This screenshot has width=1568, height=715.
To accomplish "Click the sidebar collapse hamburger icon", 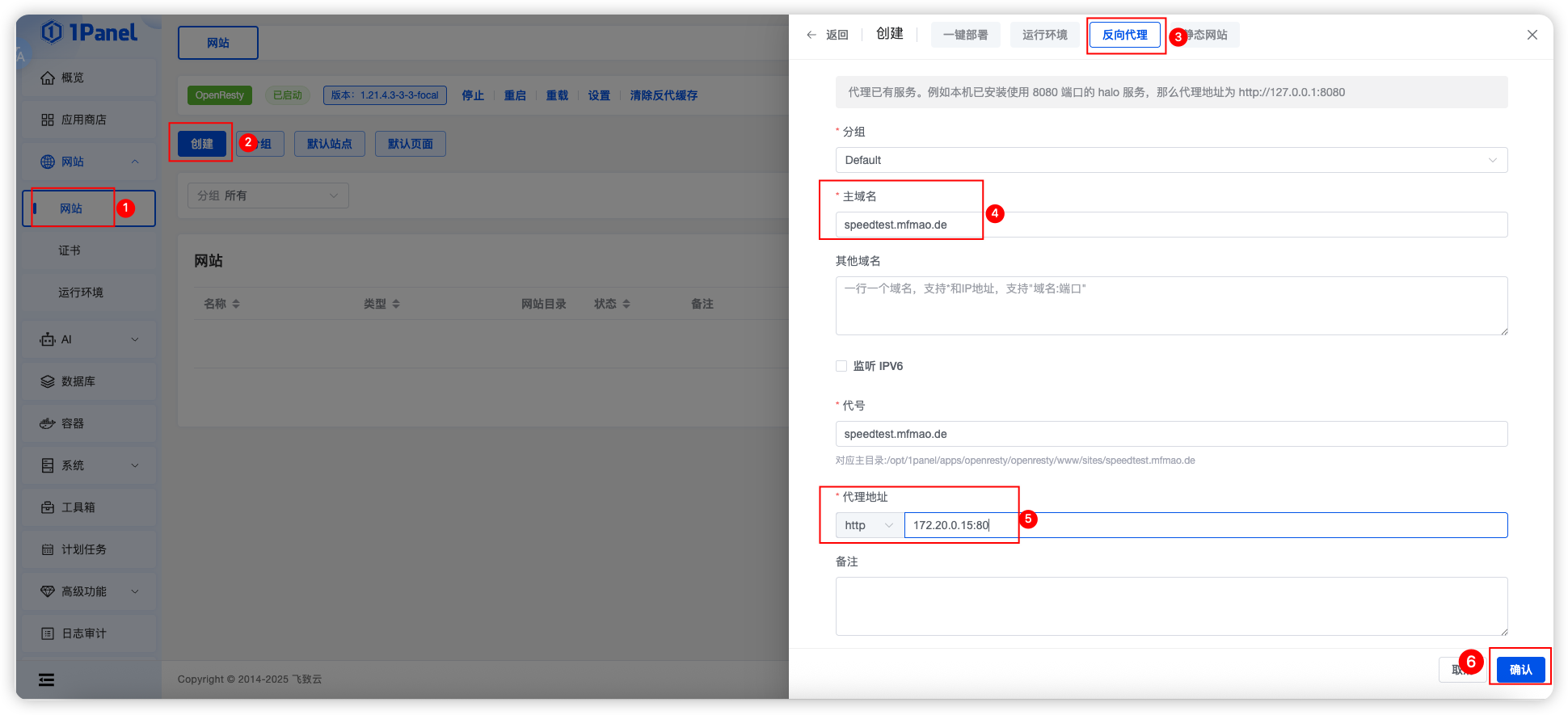I will (47, 679).
